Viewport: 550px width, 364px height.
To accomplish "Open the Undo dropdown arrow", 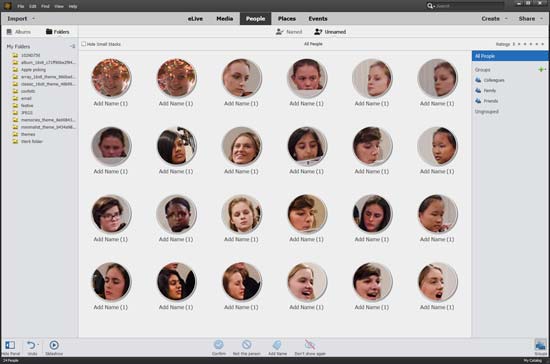I will click(x=38, y=344).
